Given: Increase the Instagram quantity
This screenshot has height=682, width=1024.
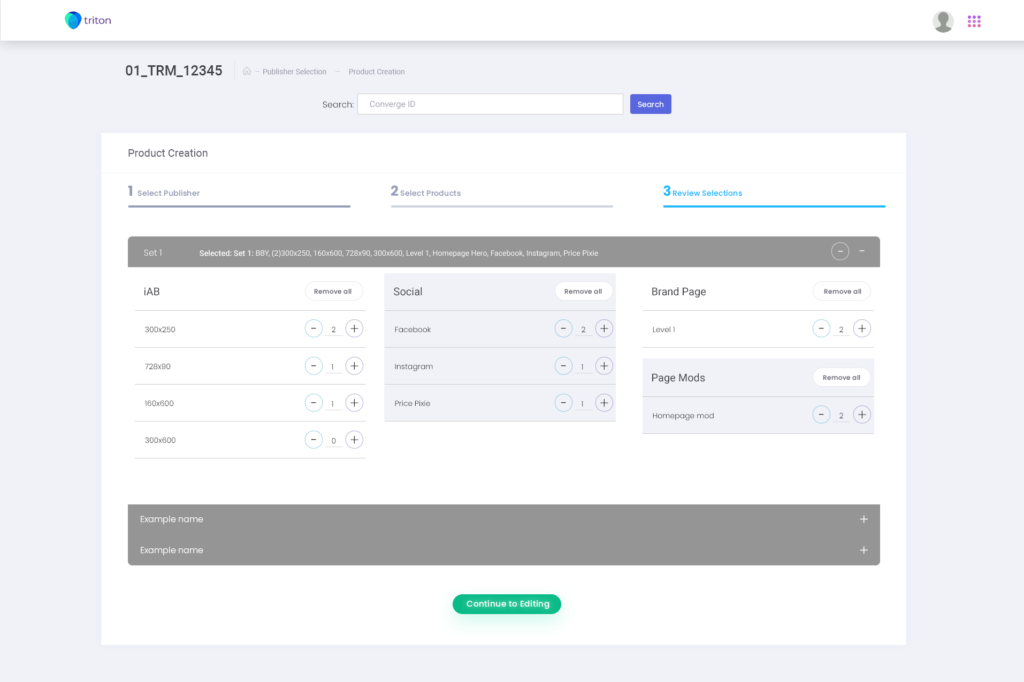Looking at the screenshot, I should click(x=604, y=366).
